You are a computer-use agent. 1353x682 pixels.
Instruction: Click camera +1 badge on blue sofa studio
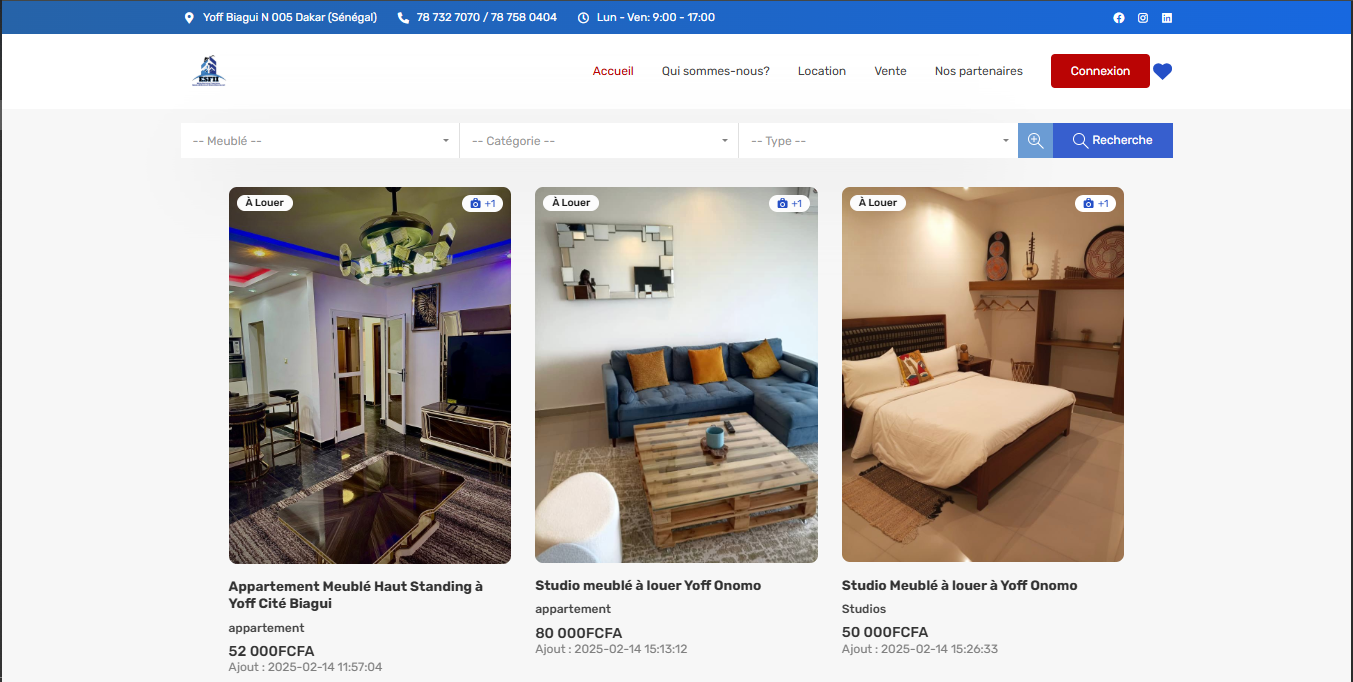[790, 203]
